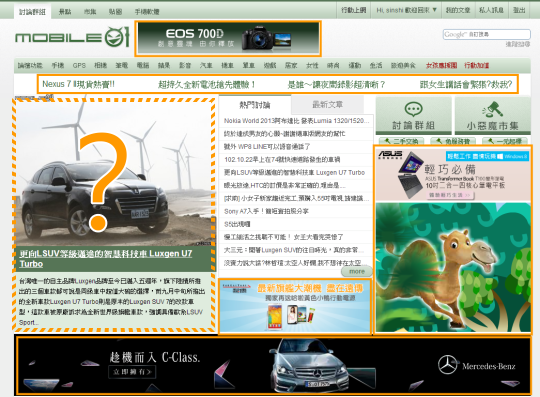Click the Mercedes-Benz C-Class banner
The height and width of the screenshot is (397, 540).
tap(273, 366)
